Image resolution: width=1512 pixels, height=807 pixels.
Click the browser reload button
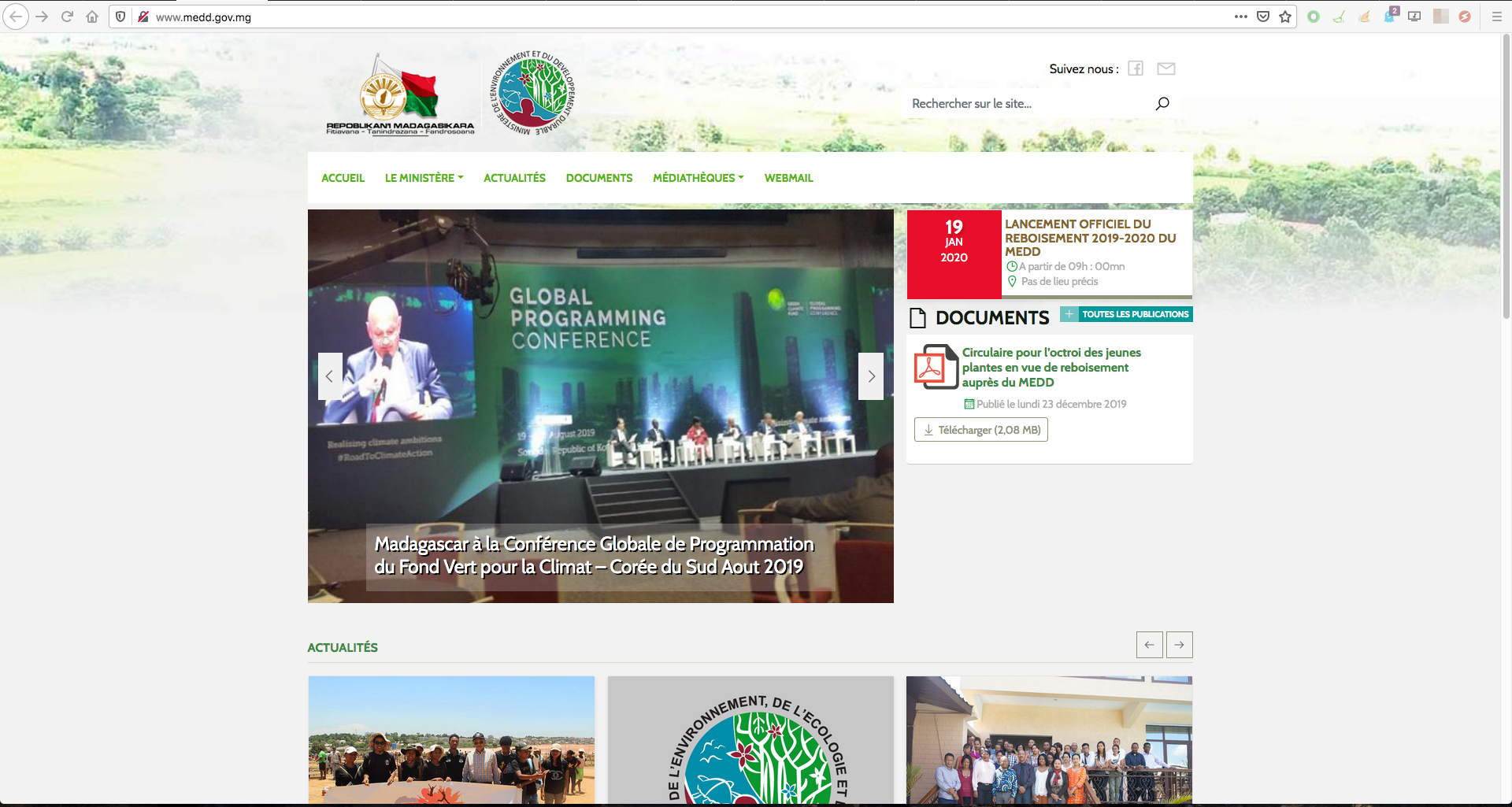[67, 17]
